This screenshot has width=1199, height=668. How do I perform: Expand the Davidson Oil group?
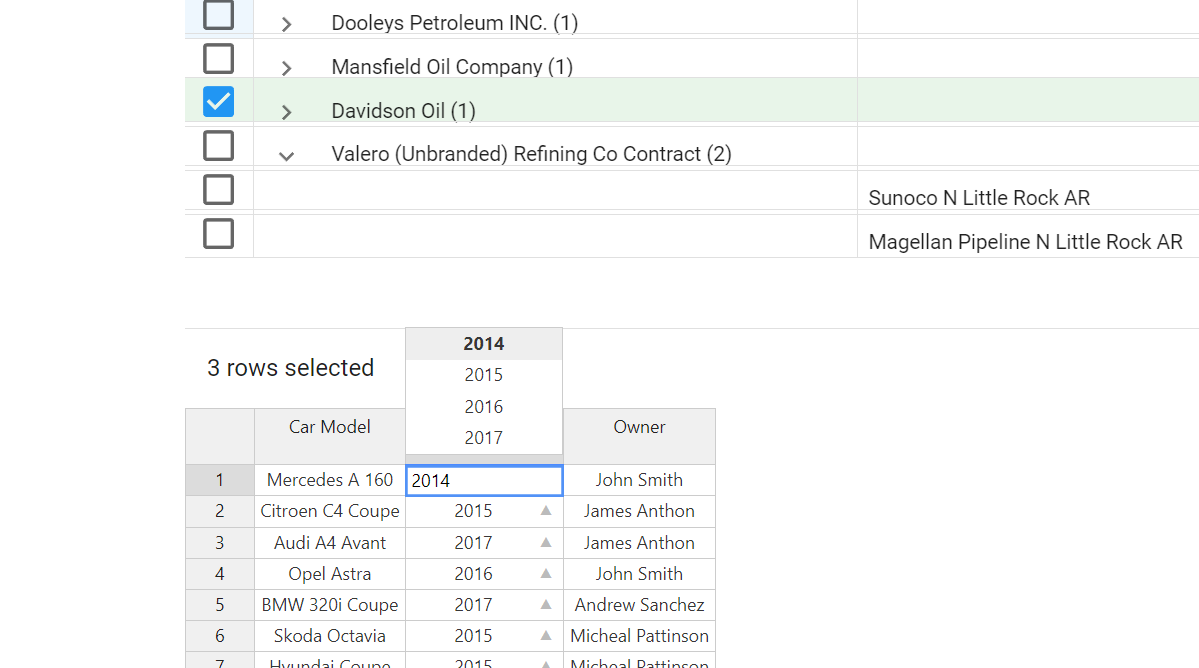287,112
